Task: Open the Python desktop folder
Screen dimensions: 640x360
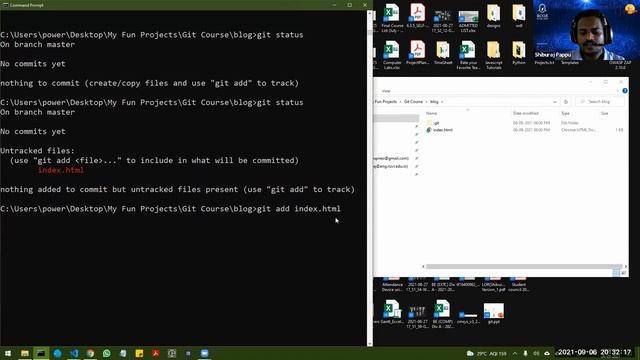Action: point(519,53)
